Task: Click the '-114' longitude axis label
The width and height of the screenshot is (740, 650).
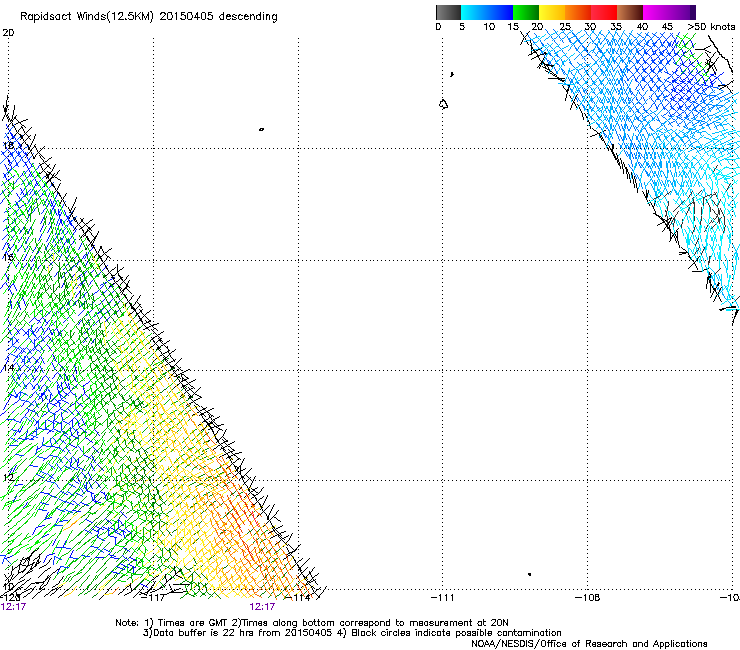Action: [x=299, y=598]
